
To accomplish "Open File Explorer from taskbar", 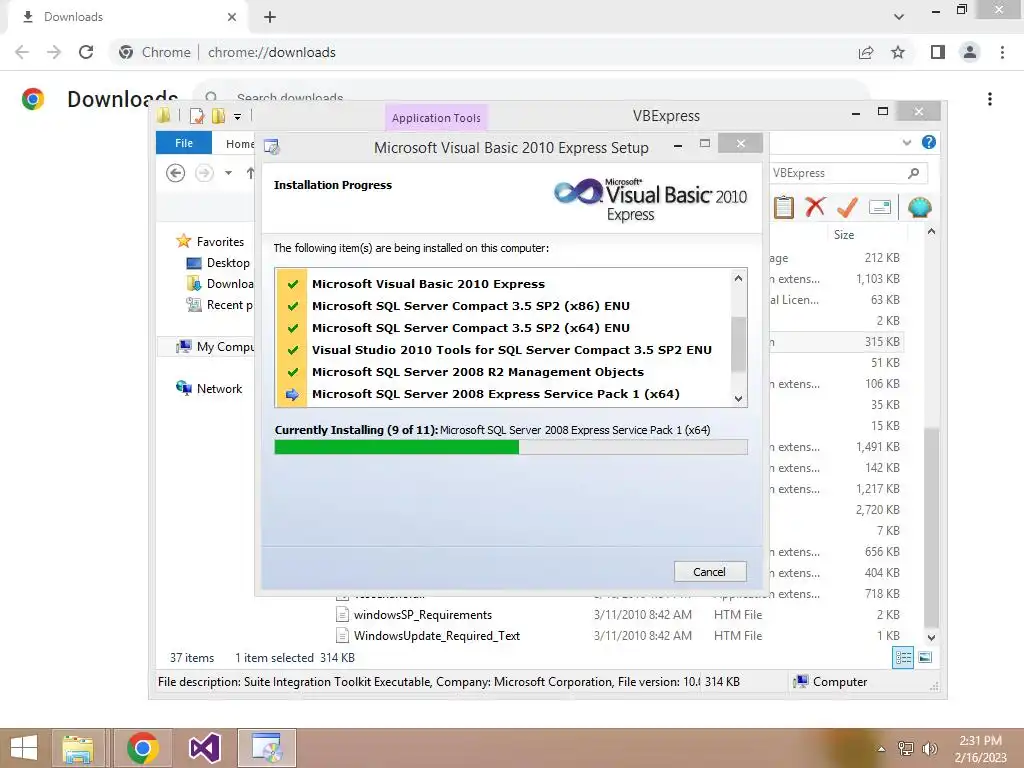I will 78,748.
